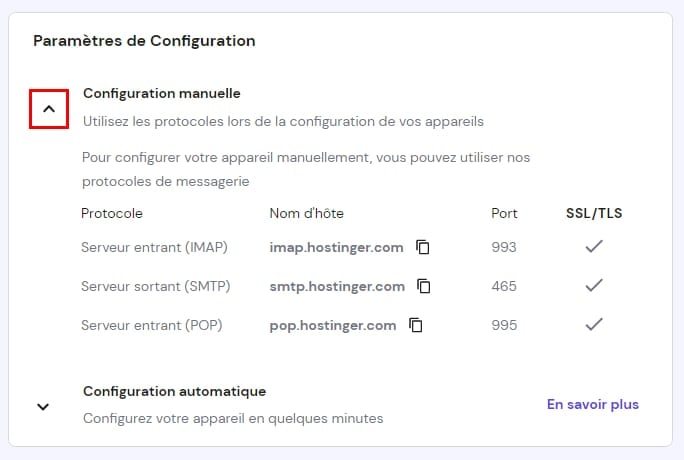Collapse the Configuration manuelle section
Viewport: 684px width, 460px height.
click(x=49, y=108)
